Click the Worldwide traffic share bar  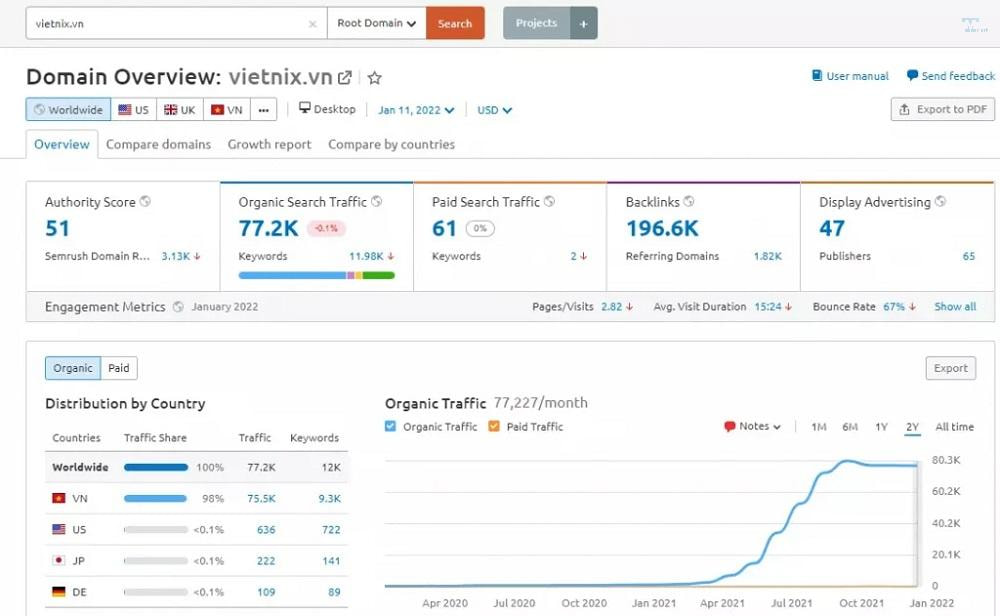point(156,467)
